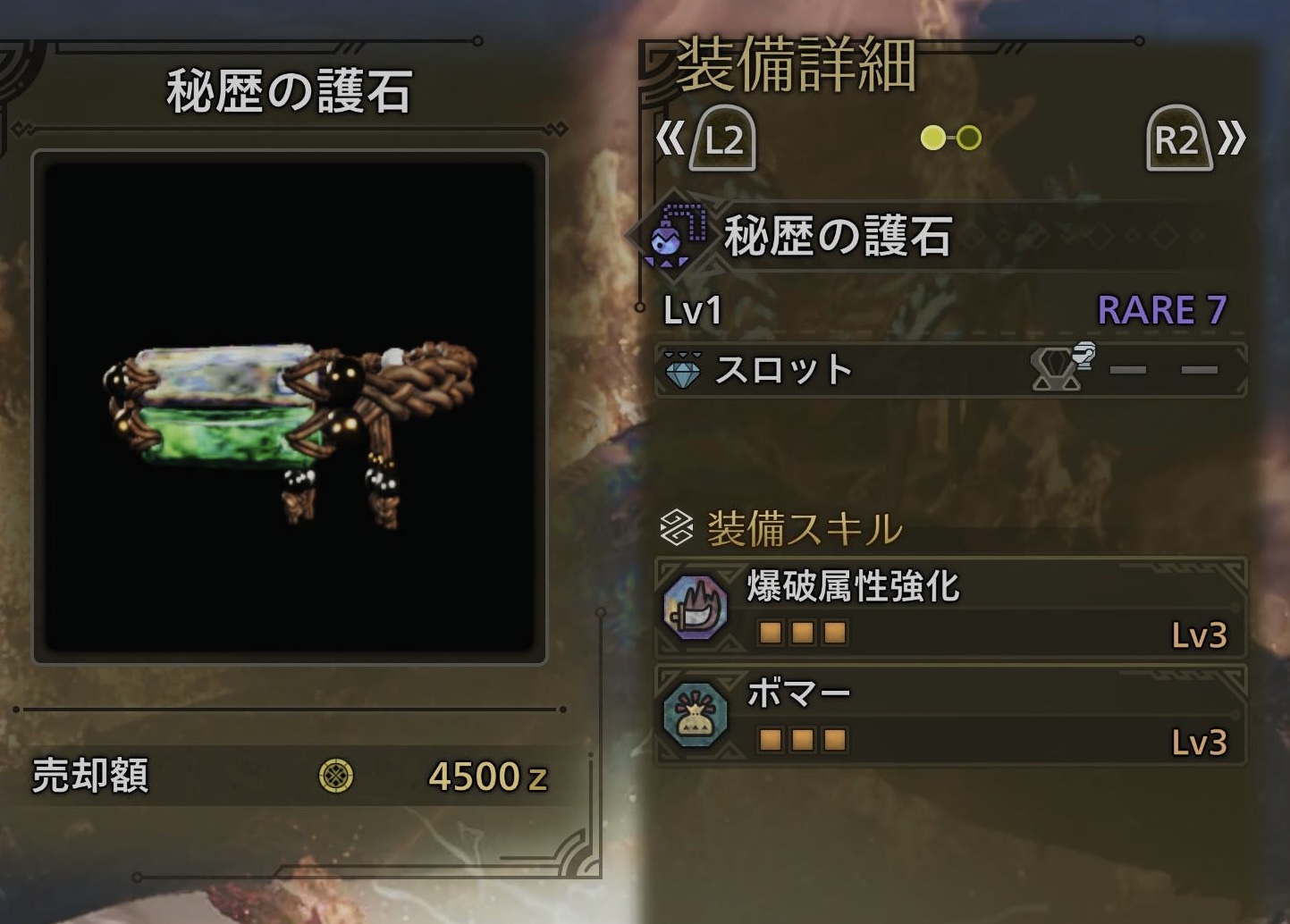Select the ボマー Lv3 skill row
1290x924 pixels.
[x=951, y=715]
